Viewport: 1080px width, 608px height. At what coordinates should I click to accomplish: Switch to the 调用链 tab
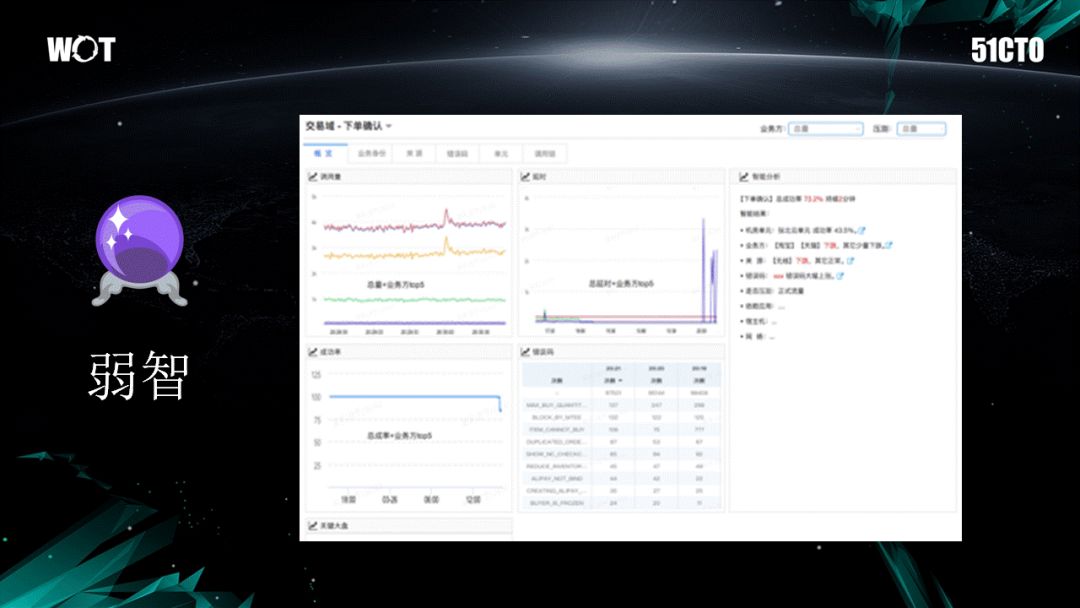(x=545, y=154)
